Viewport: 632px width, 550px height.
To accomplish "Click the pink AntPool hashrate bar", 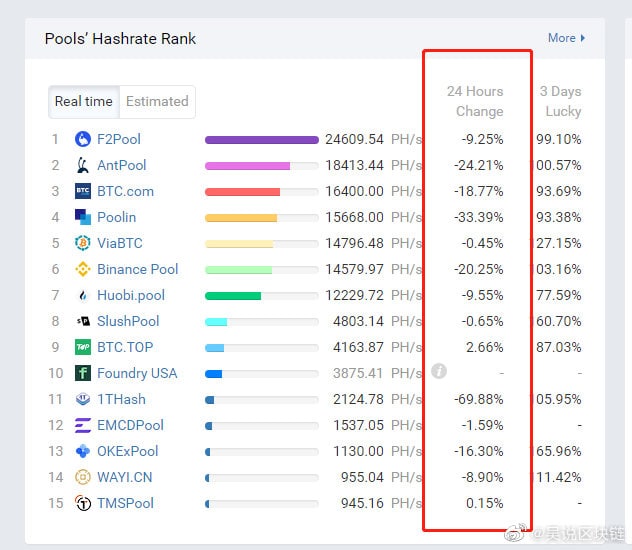I will pos(247,166).
